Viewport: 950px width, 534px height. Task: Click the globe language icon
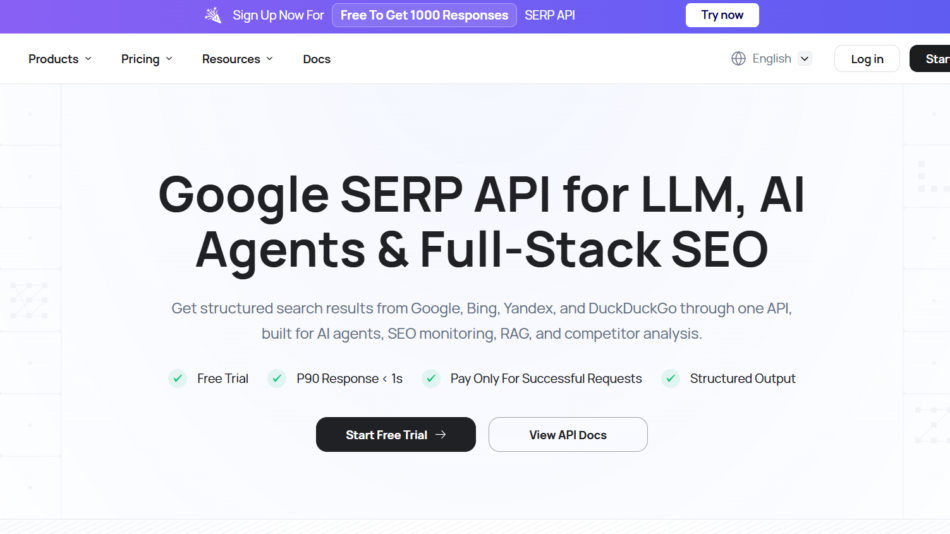click(738, 59)
